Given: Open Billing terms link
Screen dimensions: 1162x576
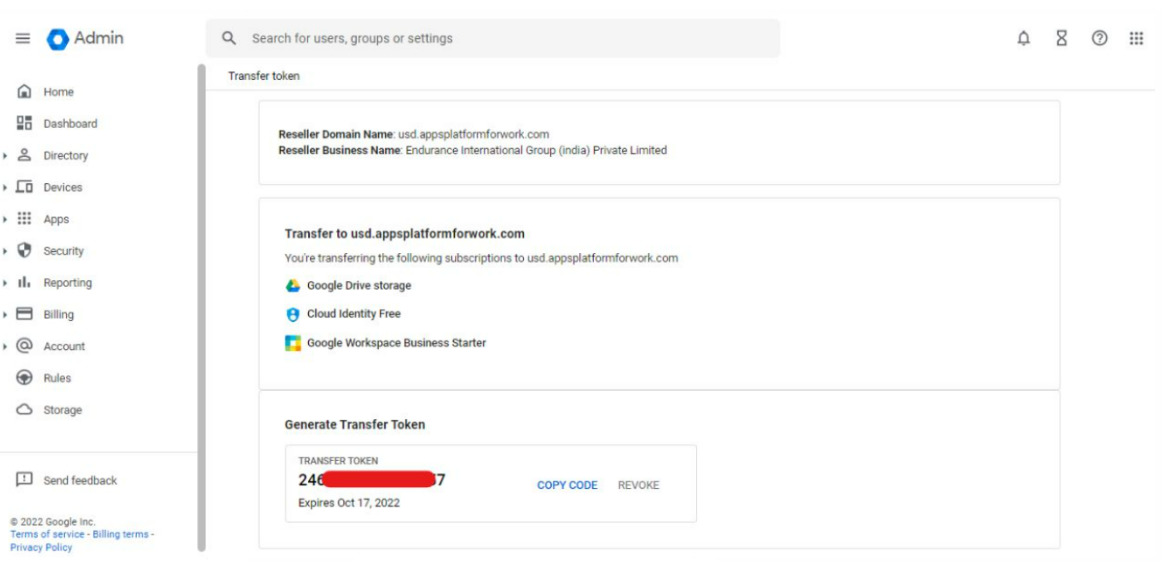Looking at the screenshot, I should 121,534.
